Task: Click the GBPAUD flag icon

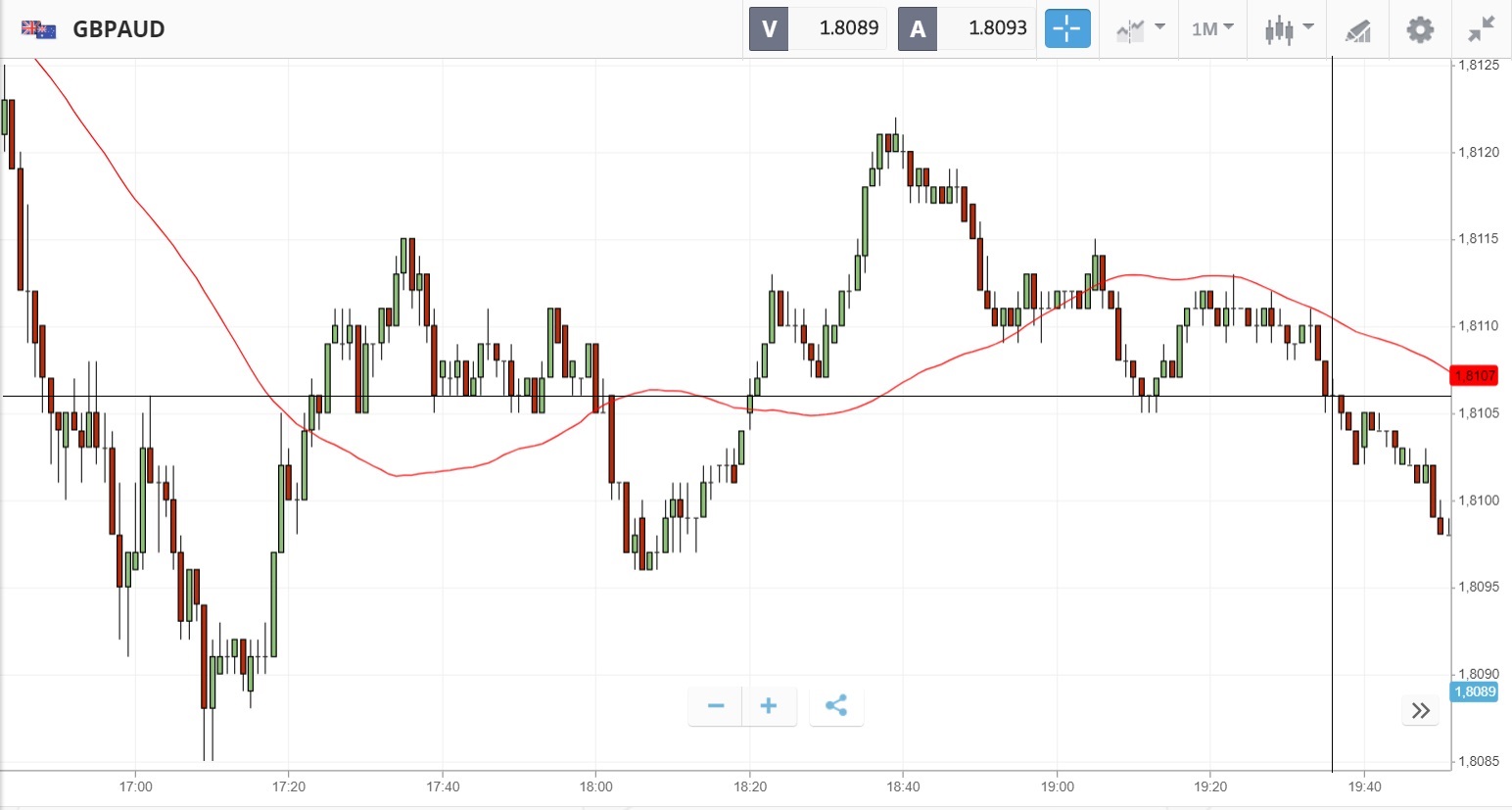Action: point(39,29)
